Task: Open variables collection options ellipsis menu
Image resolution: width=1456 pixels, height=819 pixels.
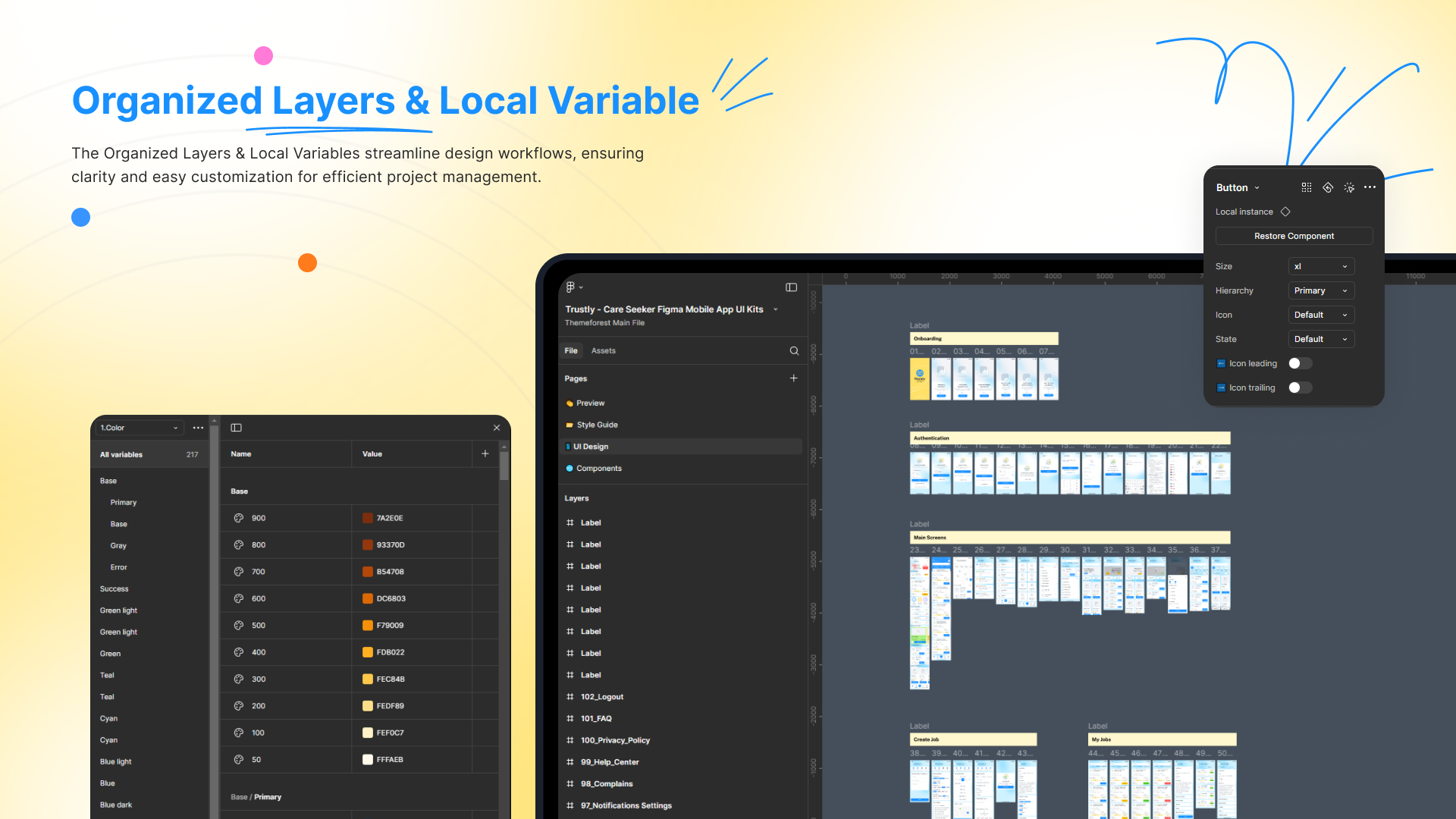Action: (x=198, y=428)
